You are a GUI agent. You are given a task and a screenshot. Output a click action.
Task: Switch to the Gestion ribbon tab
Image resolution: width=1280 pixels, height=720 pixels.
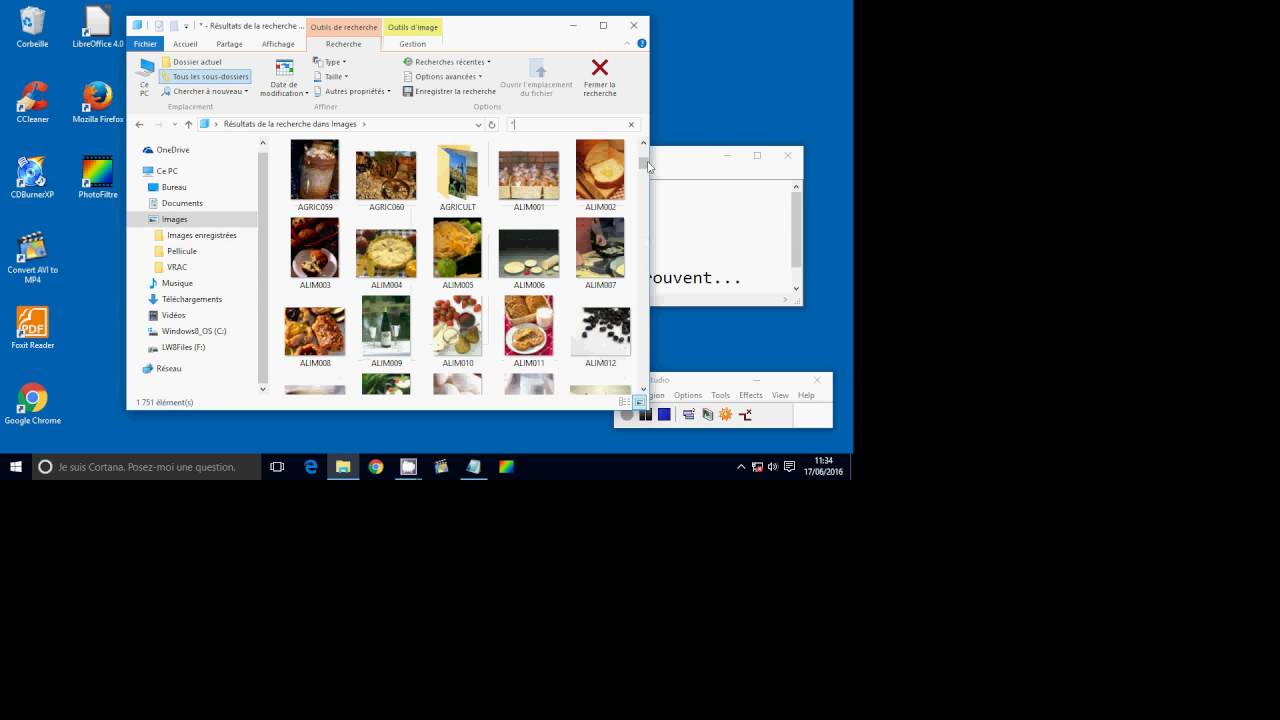413,44
